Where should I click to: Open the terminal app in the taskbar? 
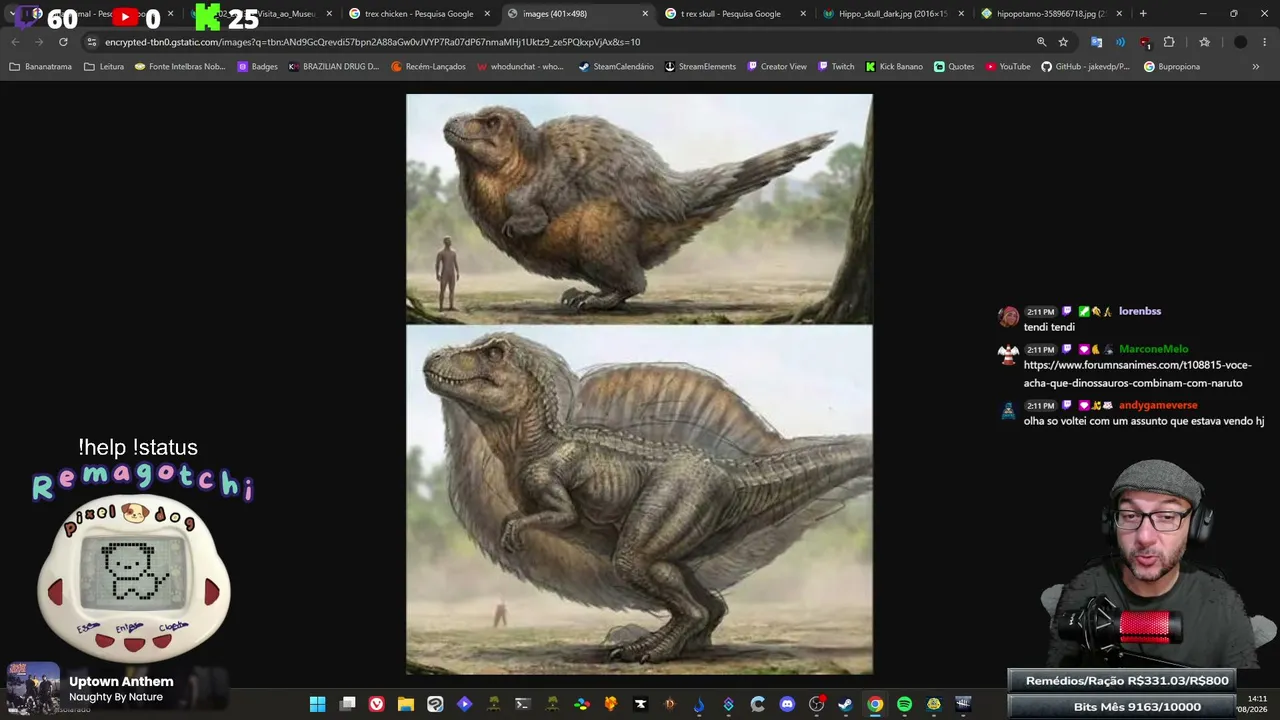(x=522, y=704)
